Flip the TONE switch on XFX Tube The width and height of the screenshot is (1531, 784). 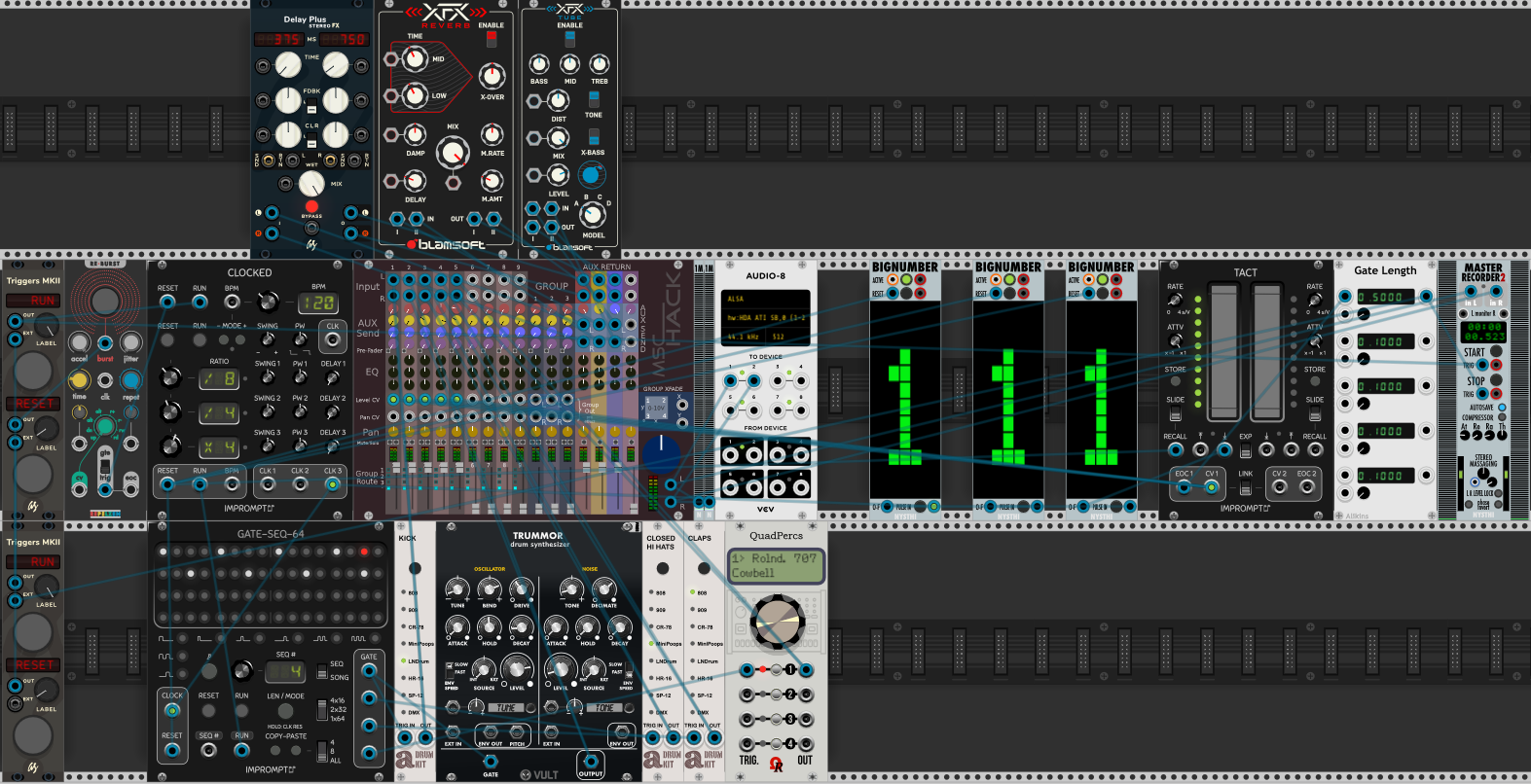[x=594, y=99]
